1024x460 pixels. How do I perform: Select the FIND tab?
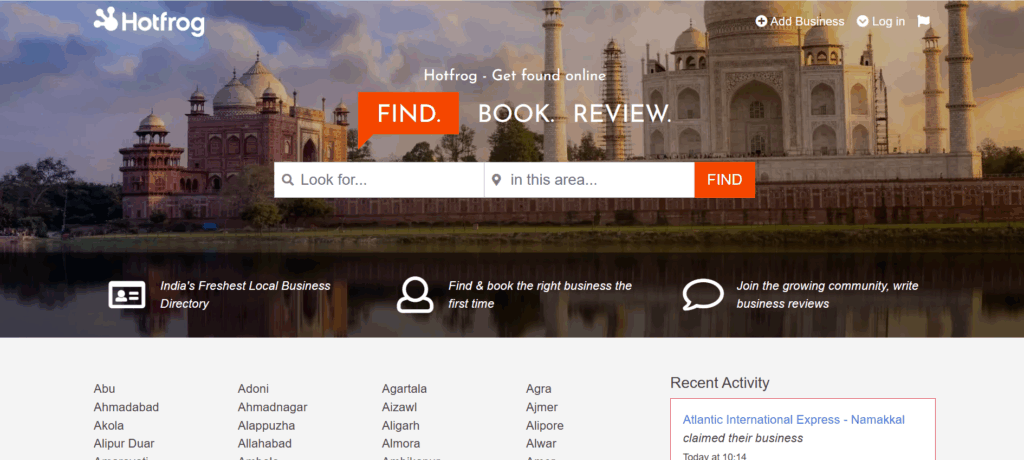pyautogui.click(x=408, y=113)
